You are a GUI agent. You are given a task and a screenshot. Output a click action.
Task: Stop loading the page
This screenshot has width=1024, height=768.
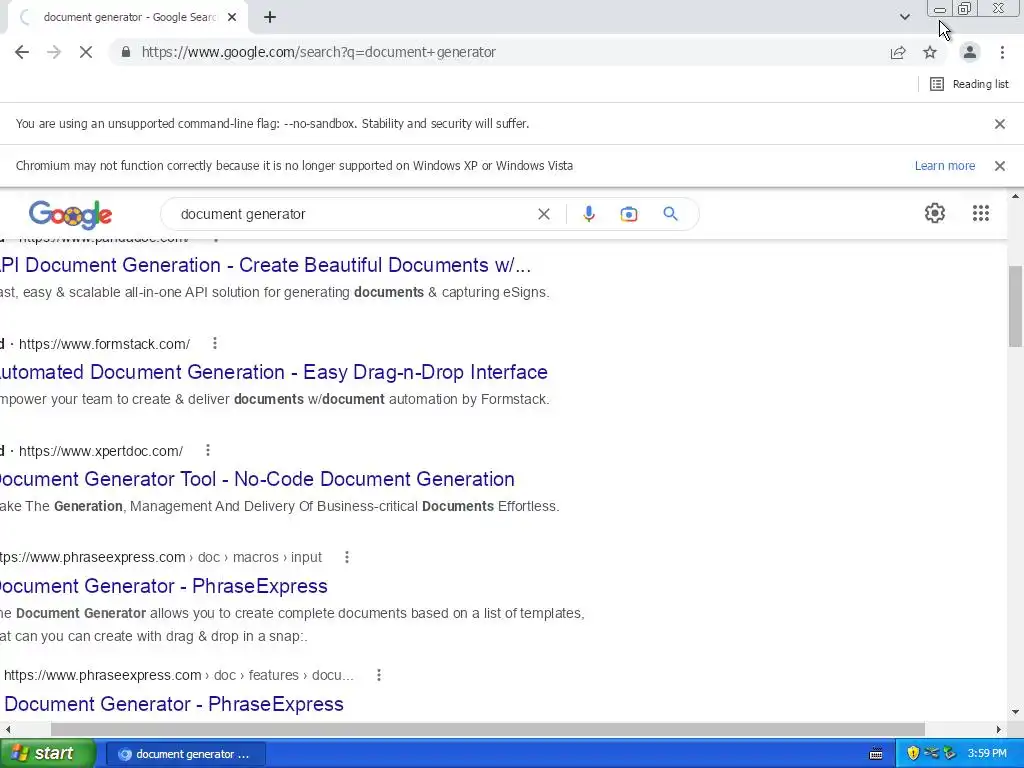[x=86, y=52]
